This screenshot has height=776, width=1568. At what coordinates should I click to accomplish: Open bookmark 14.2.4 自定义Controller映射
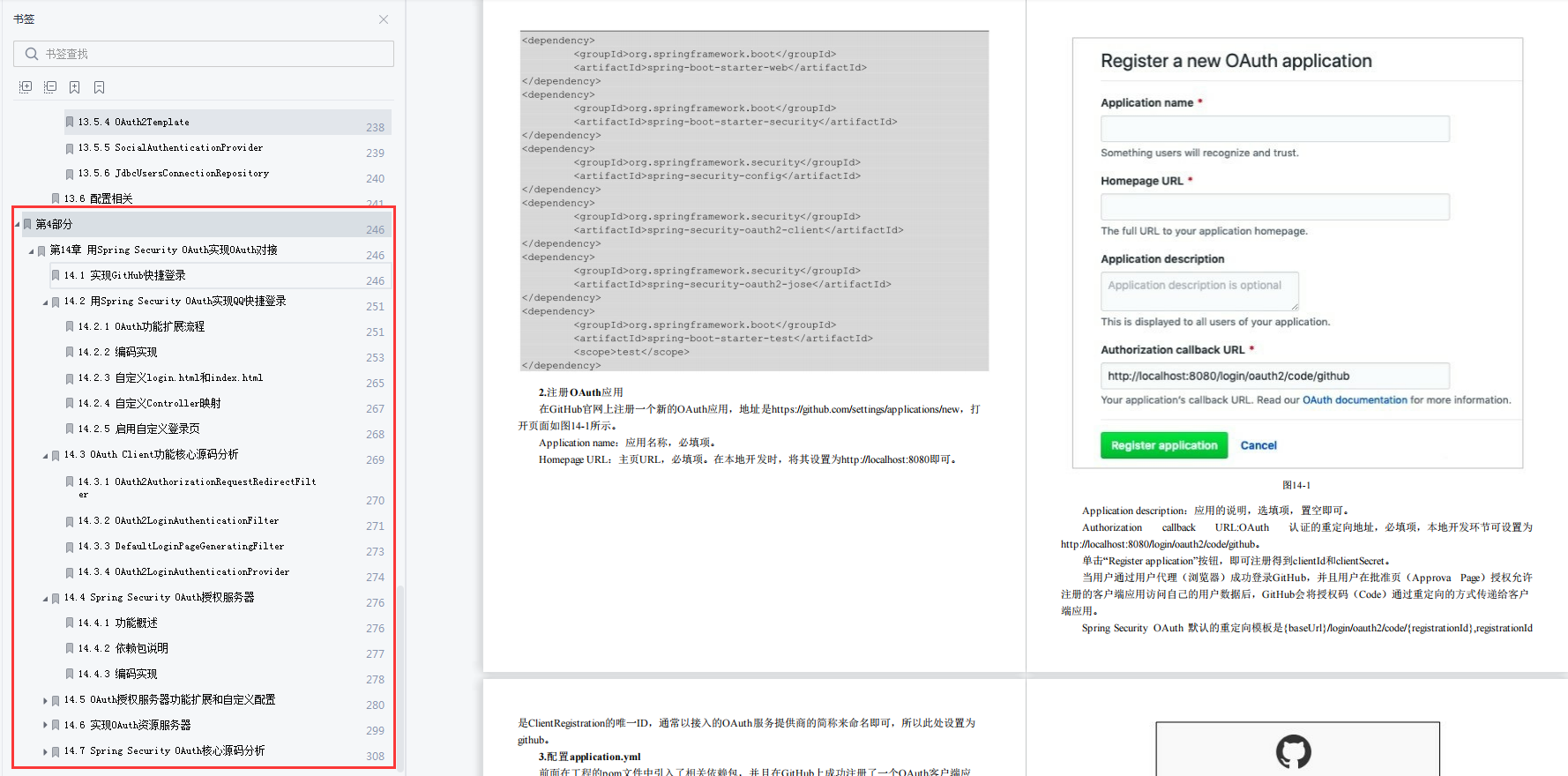point(149,403)
